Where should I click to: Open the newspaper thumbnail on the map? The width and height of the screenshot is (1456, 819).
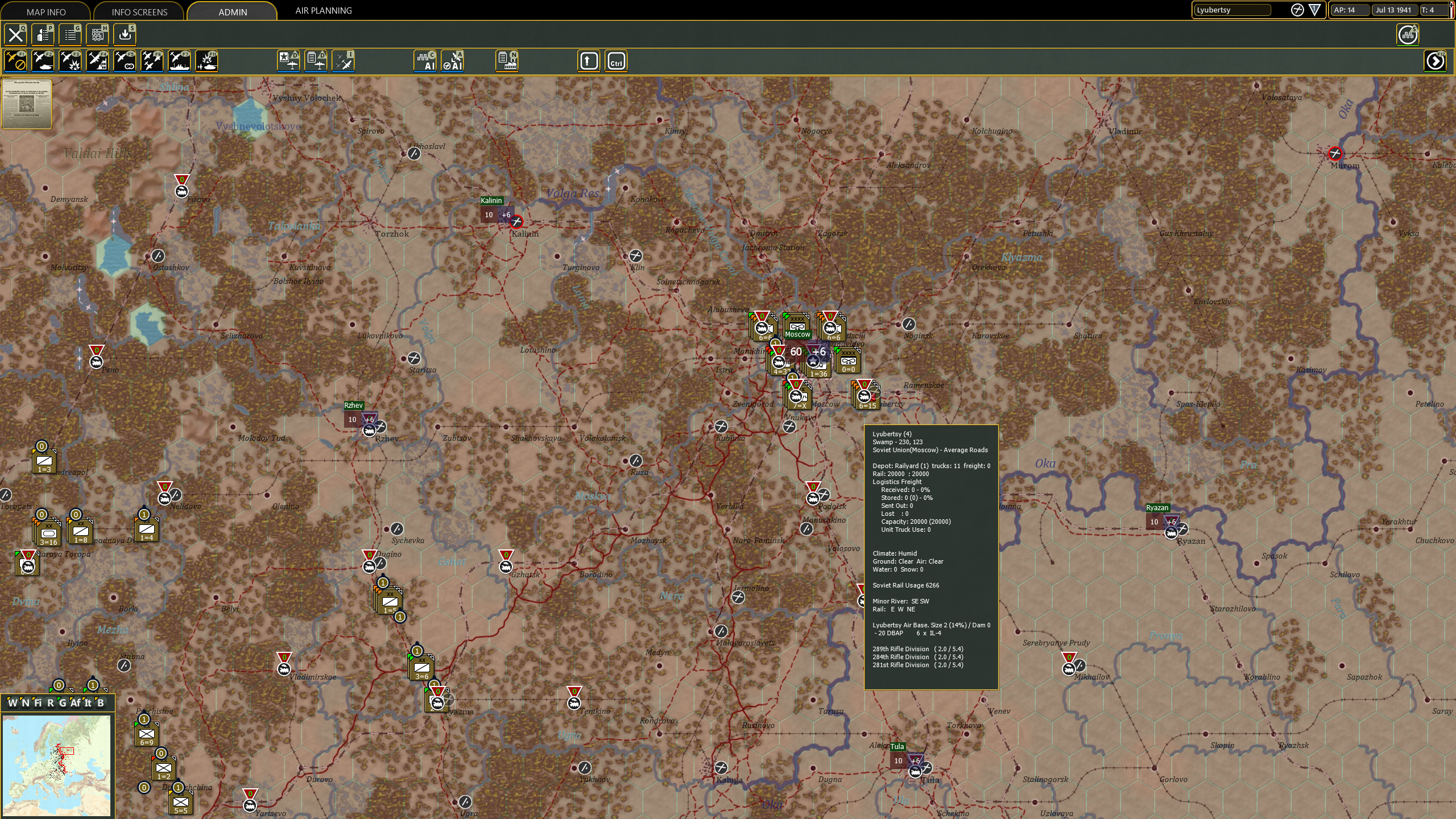[x=27, y=104]
